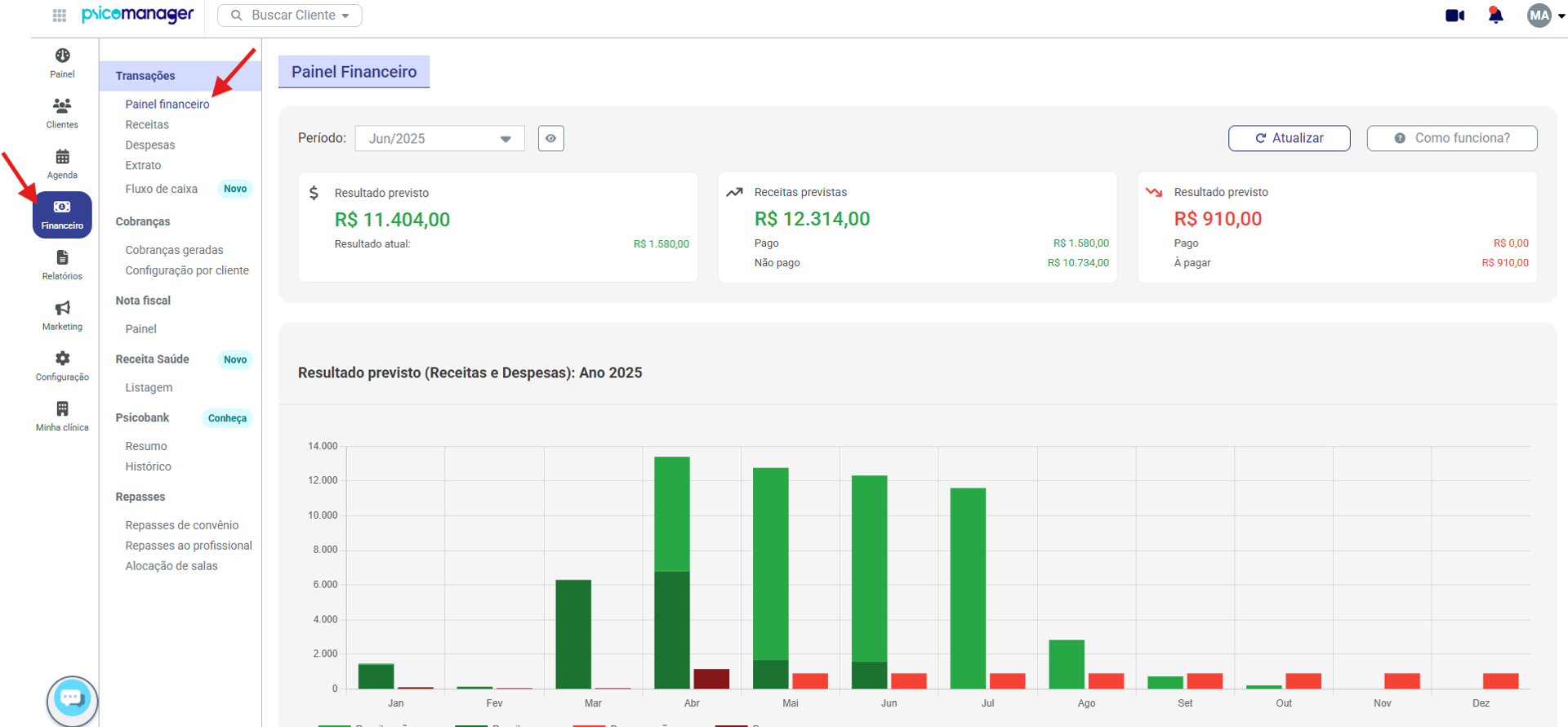Click the tall green Abr revenue bar
This screenshot has height=727, width=1568.
(x=672, y=514)
